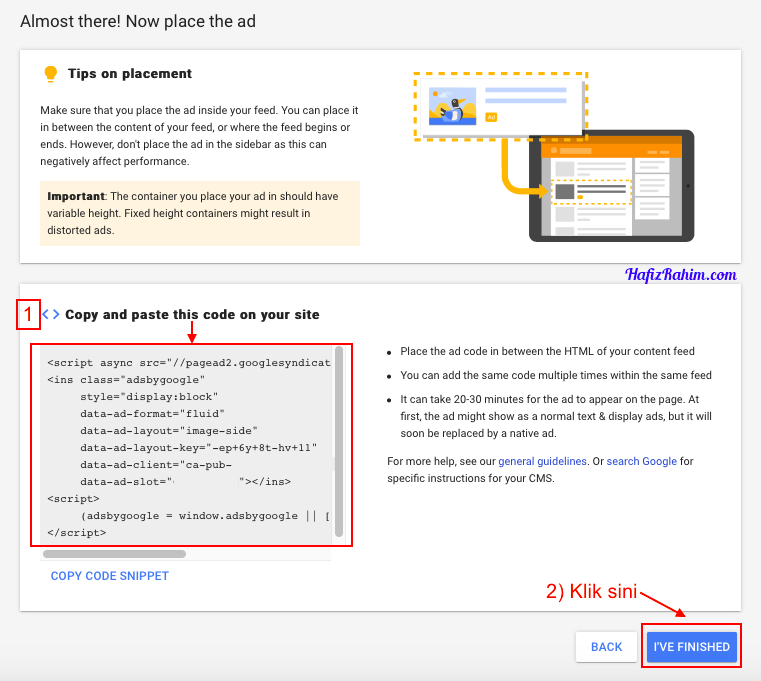Click the code box vertical scrollbar
This screenshot has width=761, height=681.
coord(339,440)
